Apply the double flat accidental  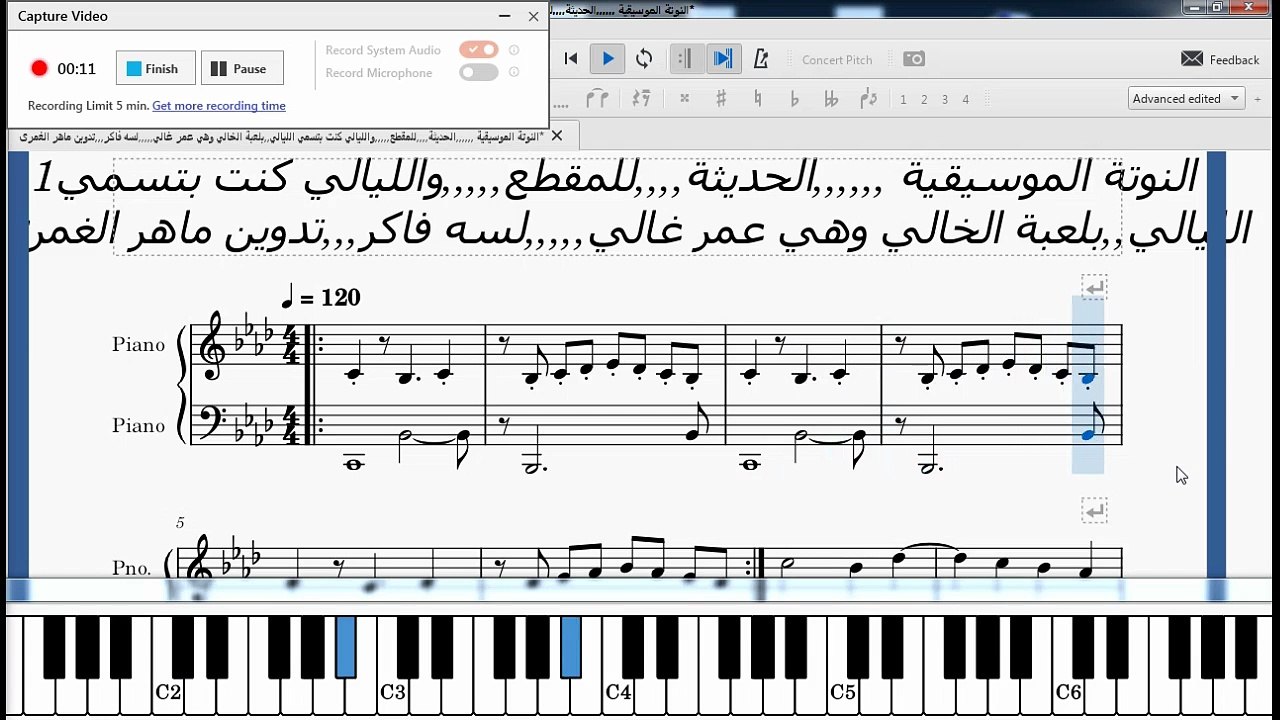[831, 99]
